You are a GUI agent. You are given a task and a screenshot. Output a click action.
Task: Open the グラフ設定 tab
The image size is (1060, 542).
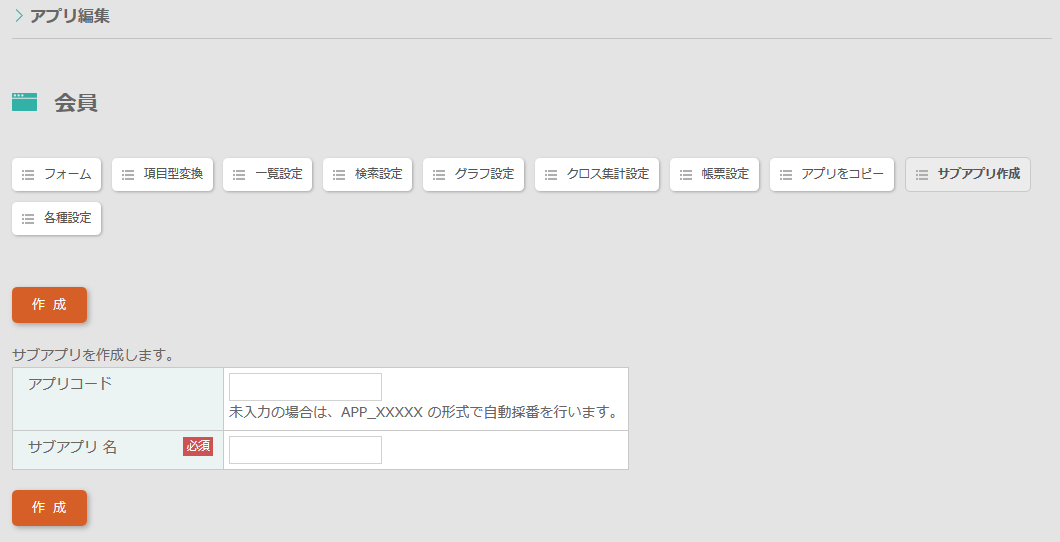[x=473, y=174]
